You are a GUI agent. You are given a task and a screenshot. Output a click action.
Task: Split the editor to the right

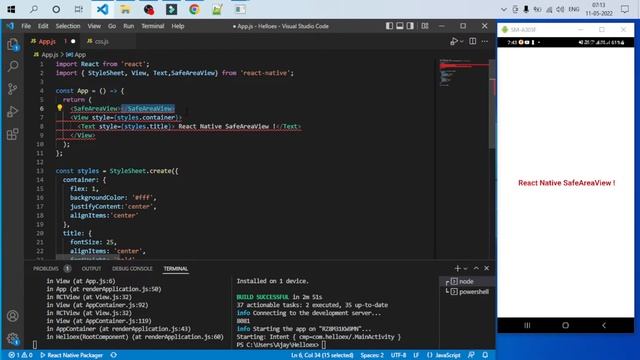[473, 41]
